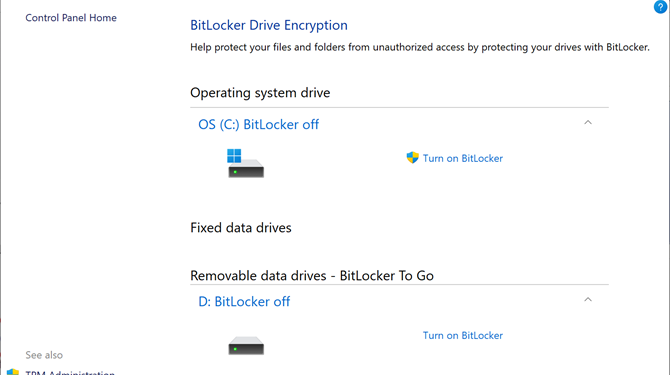This screenshot has height=375, width=670.
Task: Open TPM Administration under See also
Action: click(70, 372)
